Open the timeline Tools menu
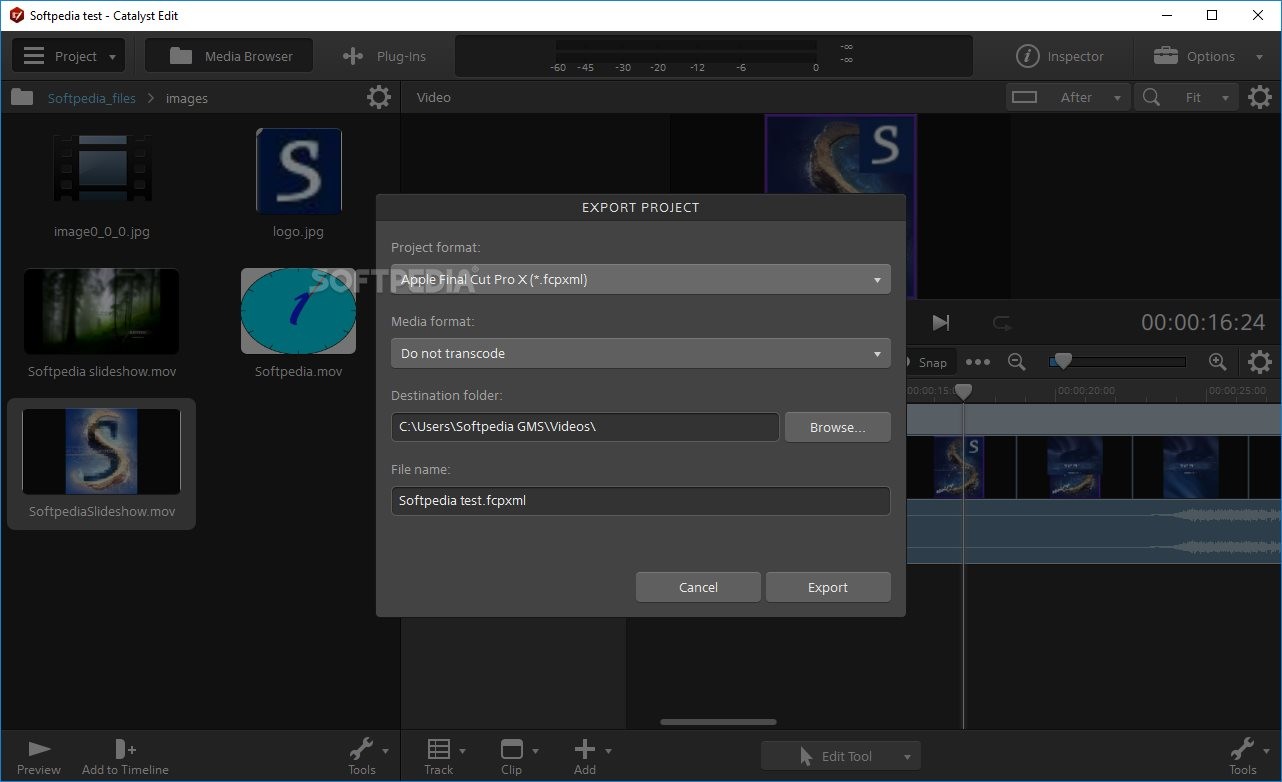This screenshot has height=782, width=1282. point(1247,757)
